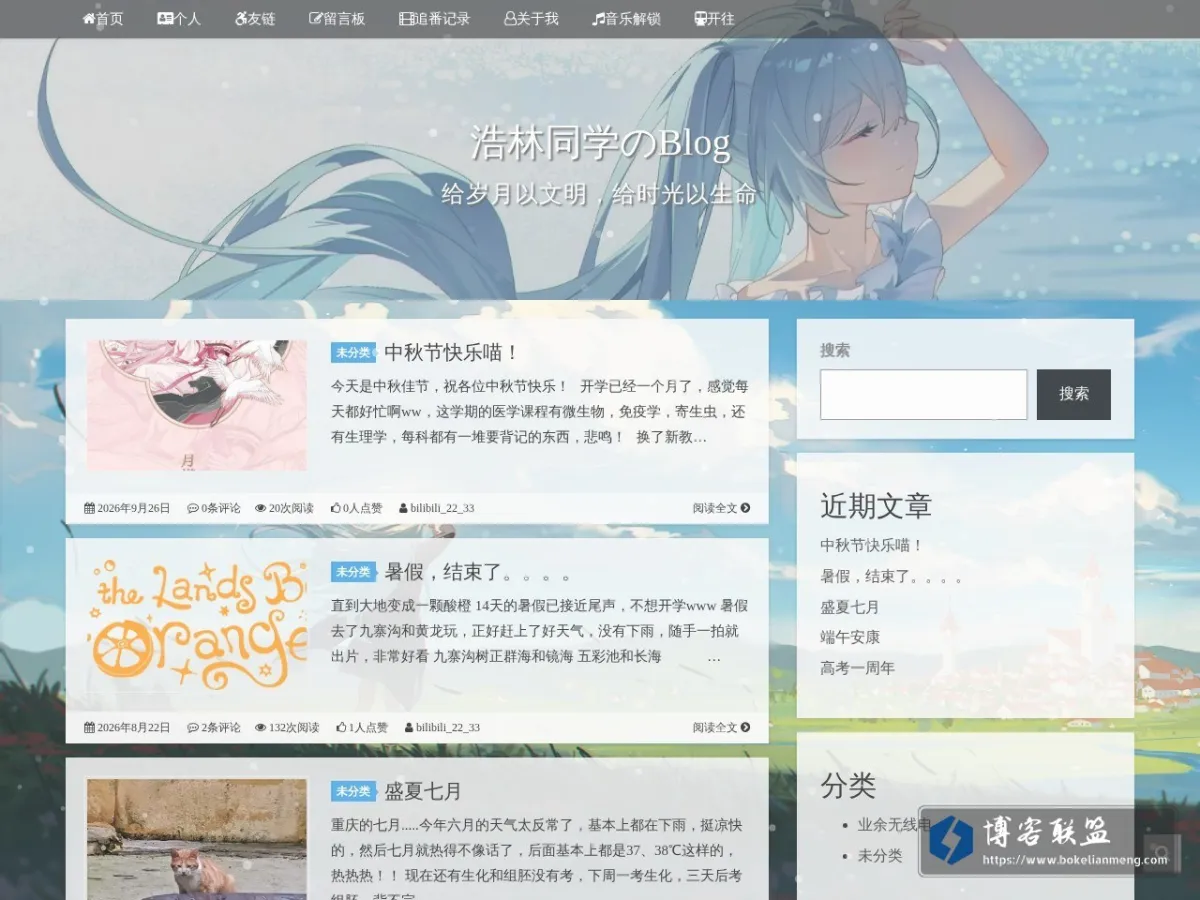
Task: Open the 追番记录 menu item
Action: (x=434, y=19)
